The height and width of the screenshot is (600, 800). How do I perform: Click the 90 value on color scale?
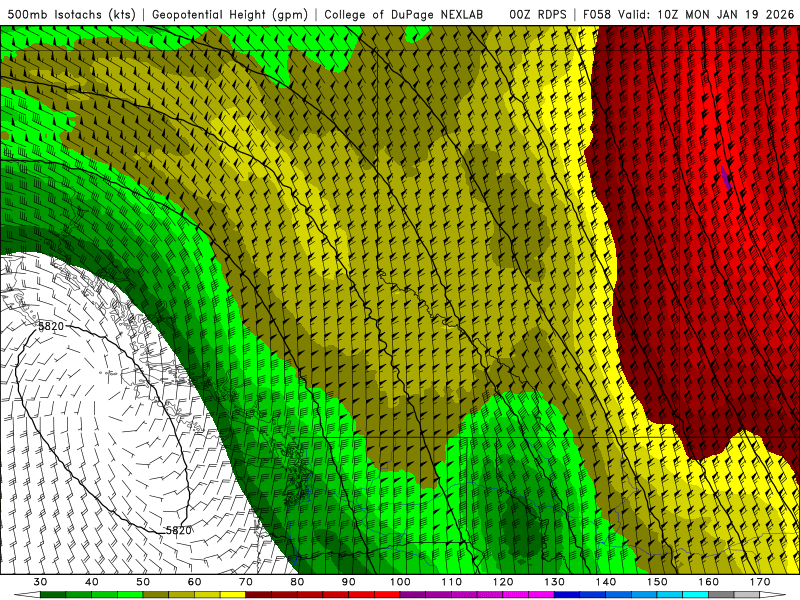[348, 582]
